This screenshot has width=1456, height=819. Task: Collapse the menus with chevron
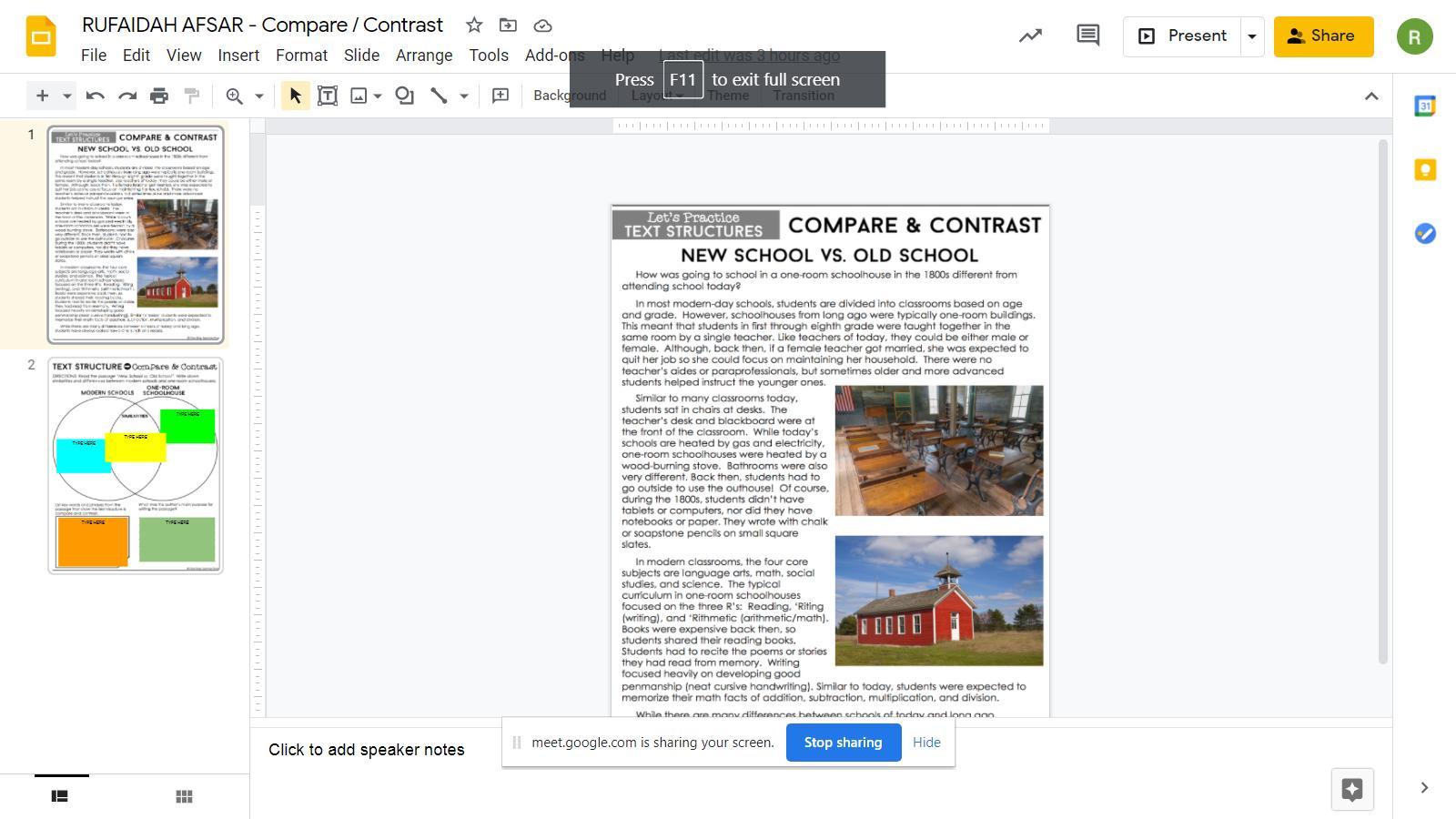click(1371, 96)
